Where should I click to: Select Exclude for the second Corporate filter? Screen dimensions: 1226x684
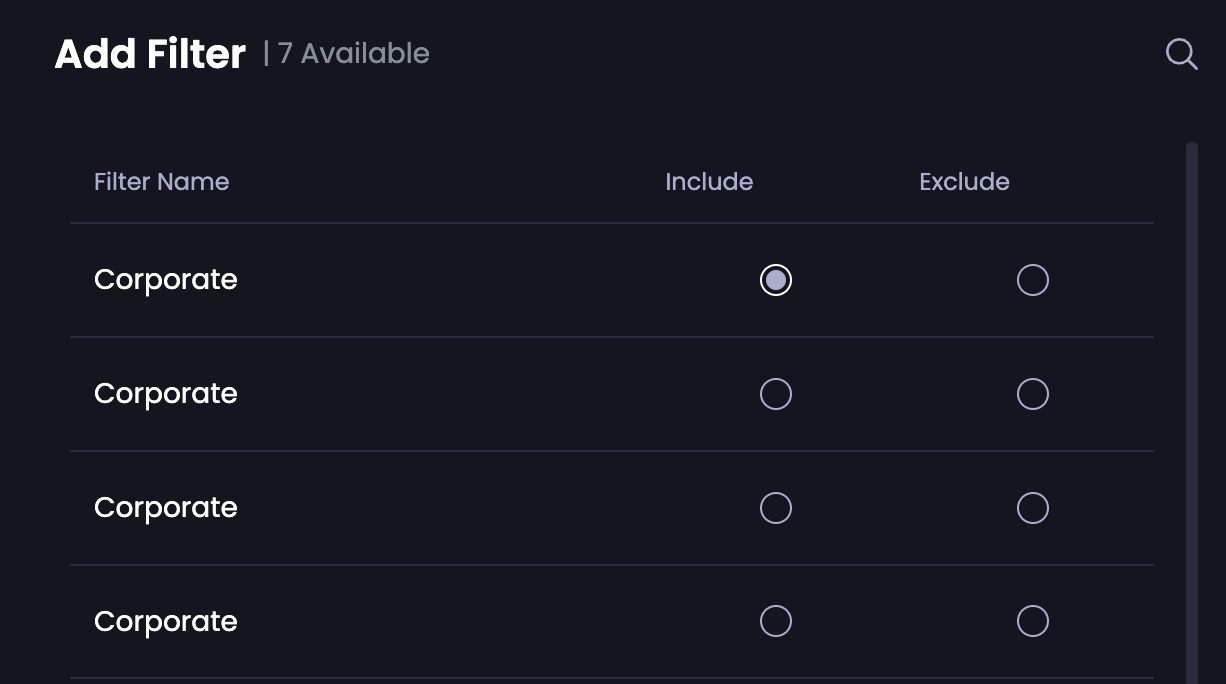click(x=1032, y=394)
